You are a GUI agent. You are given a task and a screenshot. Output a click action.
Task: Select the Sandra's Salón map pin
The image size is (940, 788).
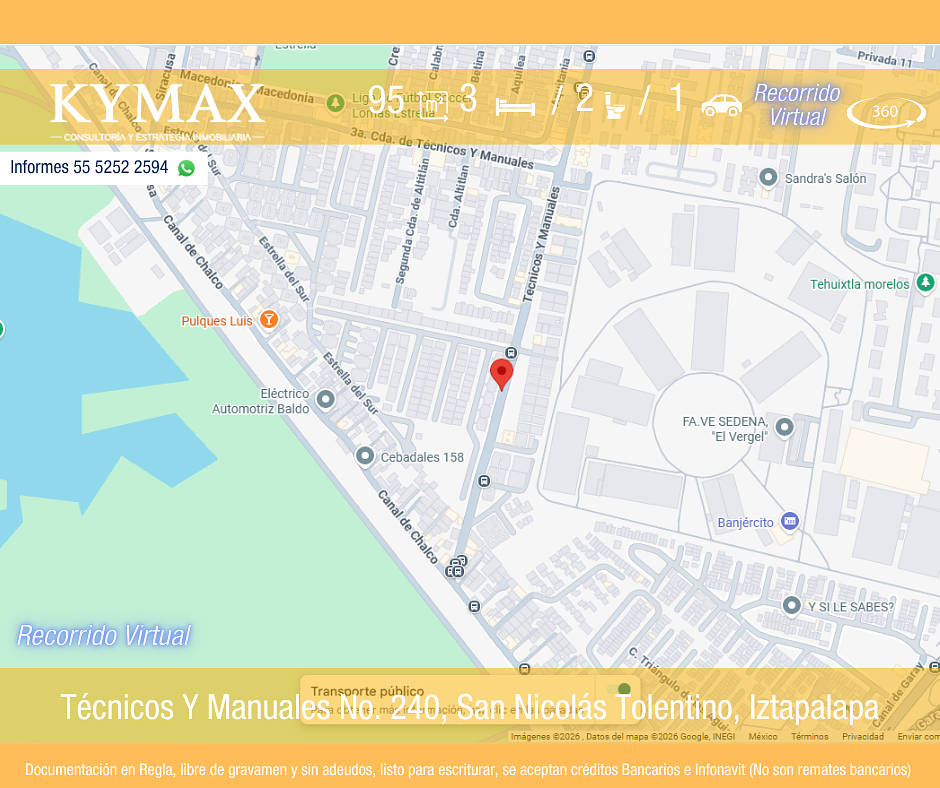point(768,178)
